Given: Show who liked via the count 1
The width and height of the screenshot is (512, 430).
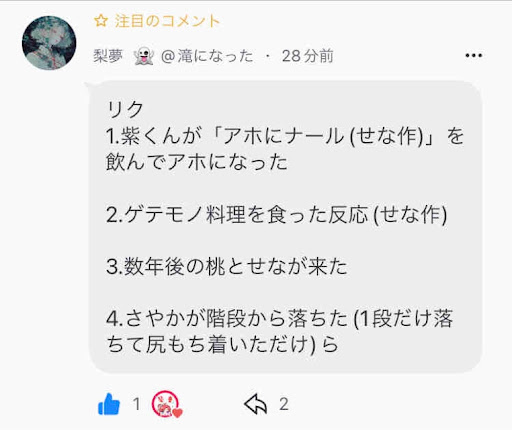Looking at the screenshot, I should (136, 404).
